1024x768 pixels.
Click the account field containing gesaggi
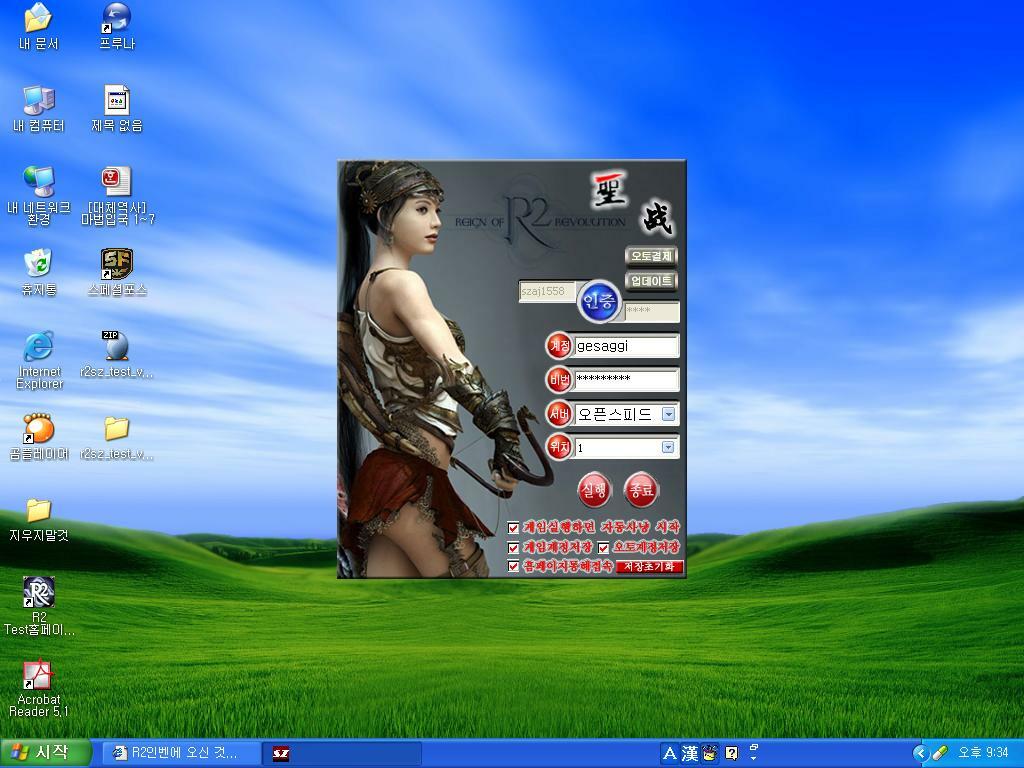pos(626,346)
